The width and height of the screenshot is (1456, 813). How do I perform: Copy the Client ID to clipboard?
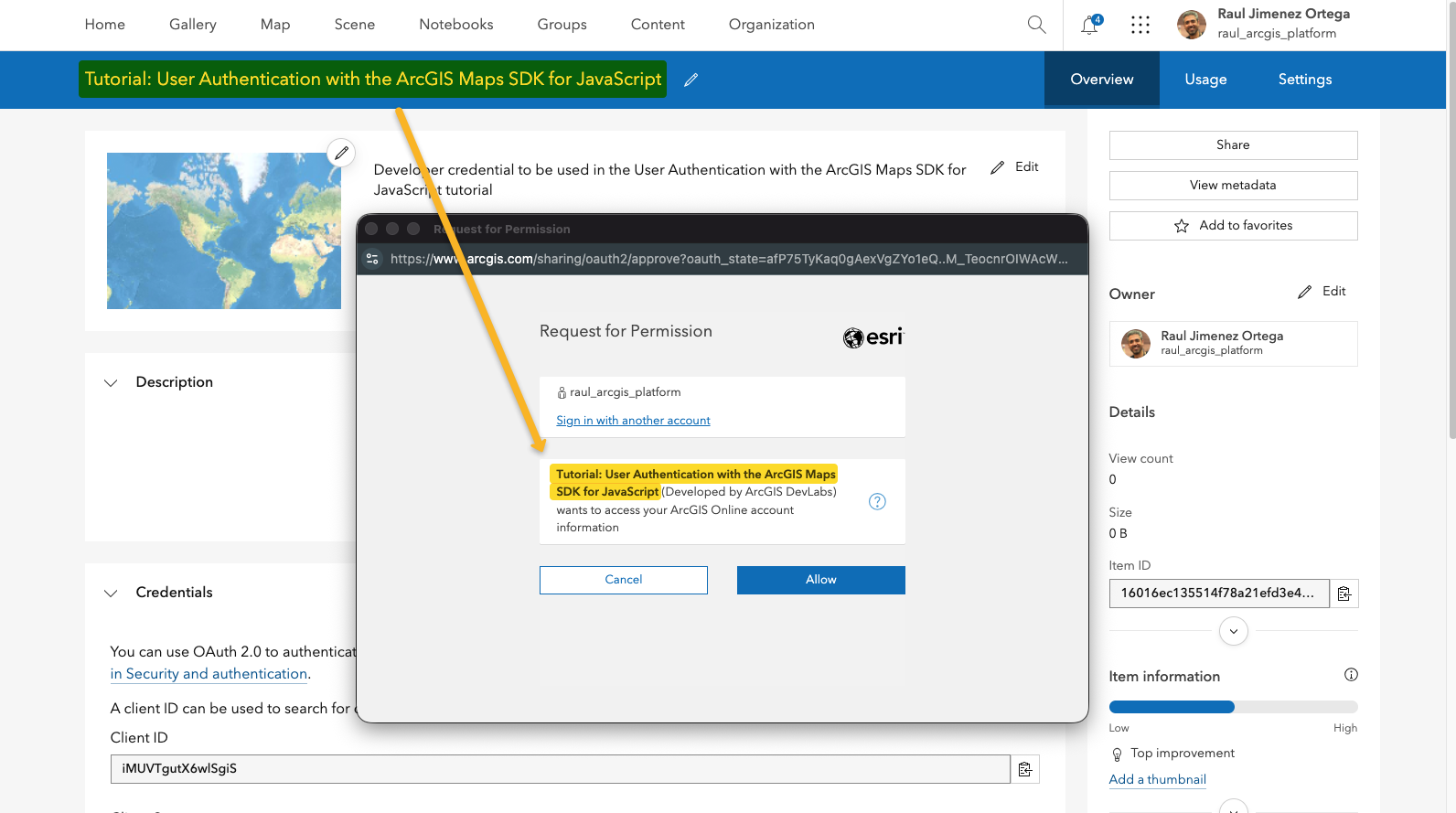1025,769
